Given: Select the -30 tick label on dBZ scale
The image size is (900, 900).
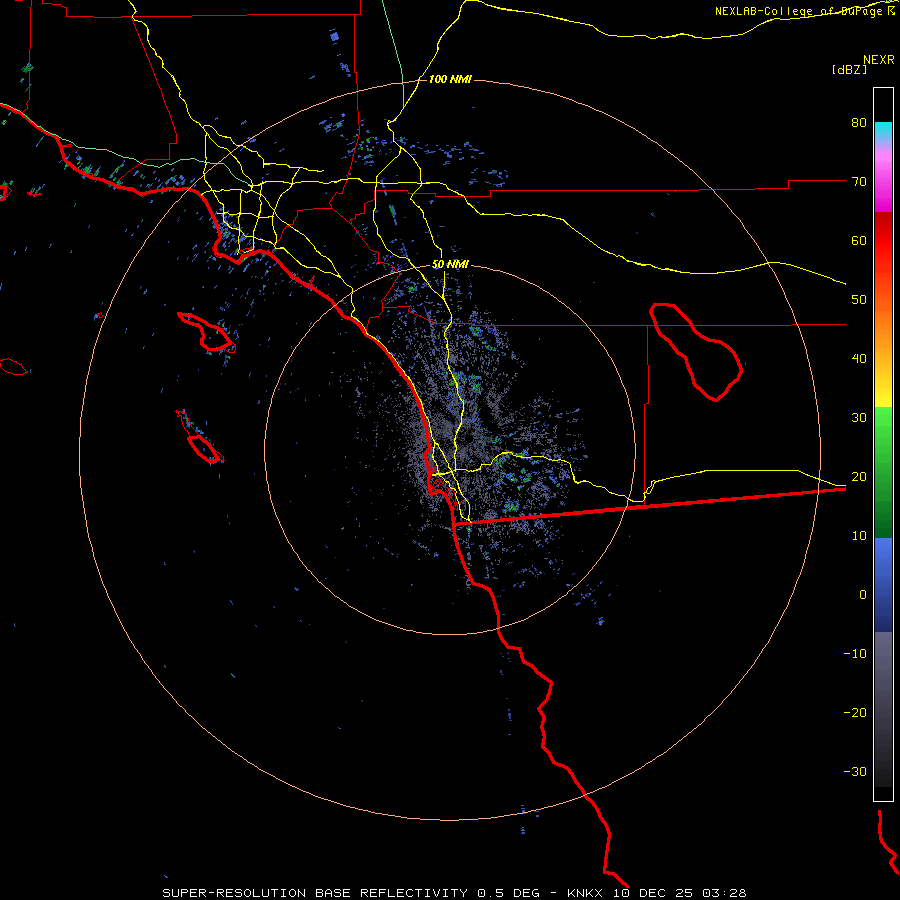Looking at the screenshot, I should coord(855,771).
